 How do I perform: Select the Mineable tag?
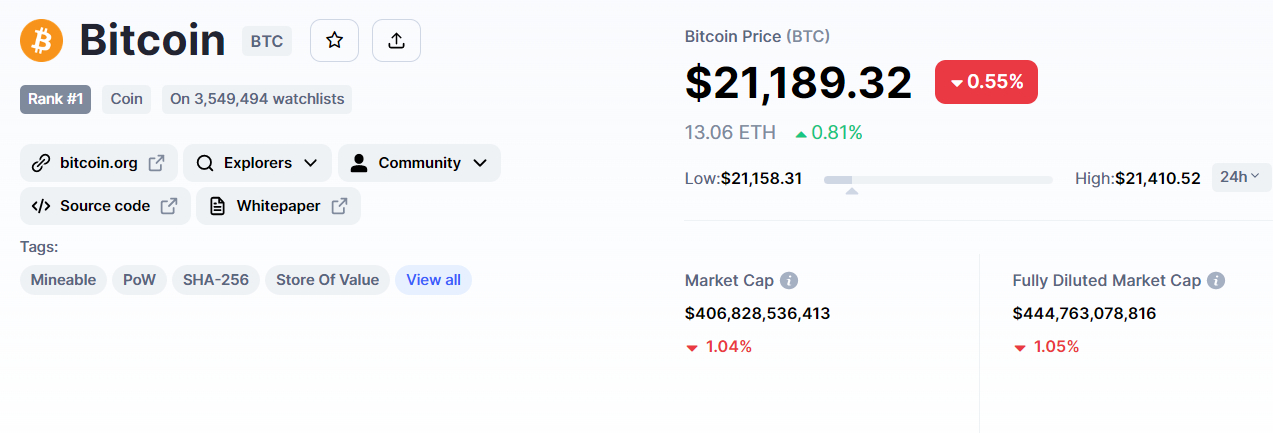63,280
